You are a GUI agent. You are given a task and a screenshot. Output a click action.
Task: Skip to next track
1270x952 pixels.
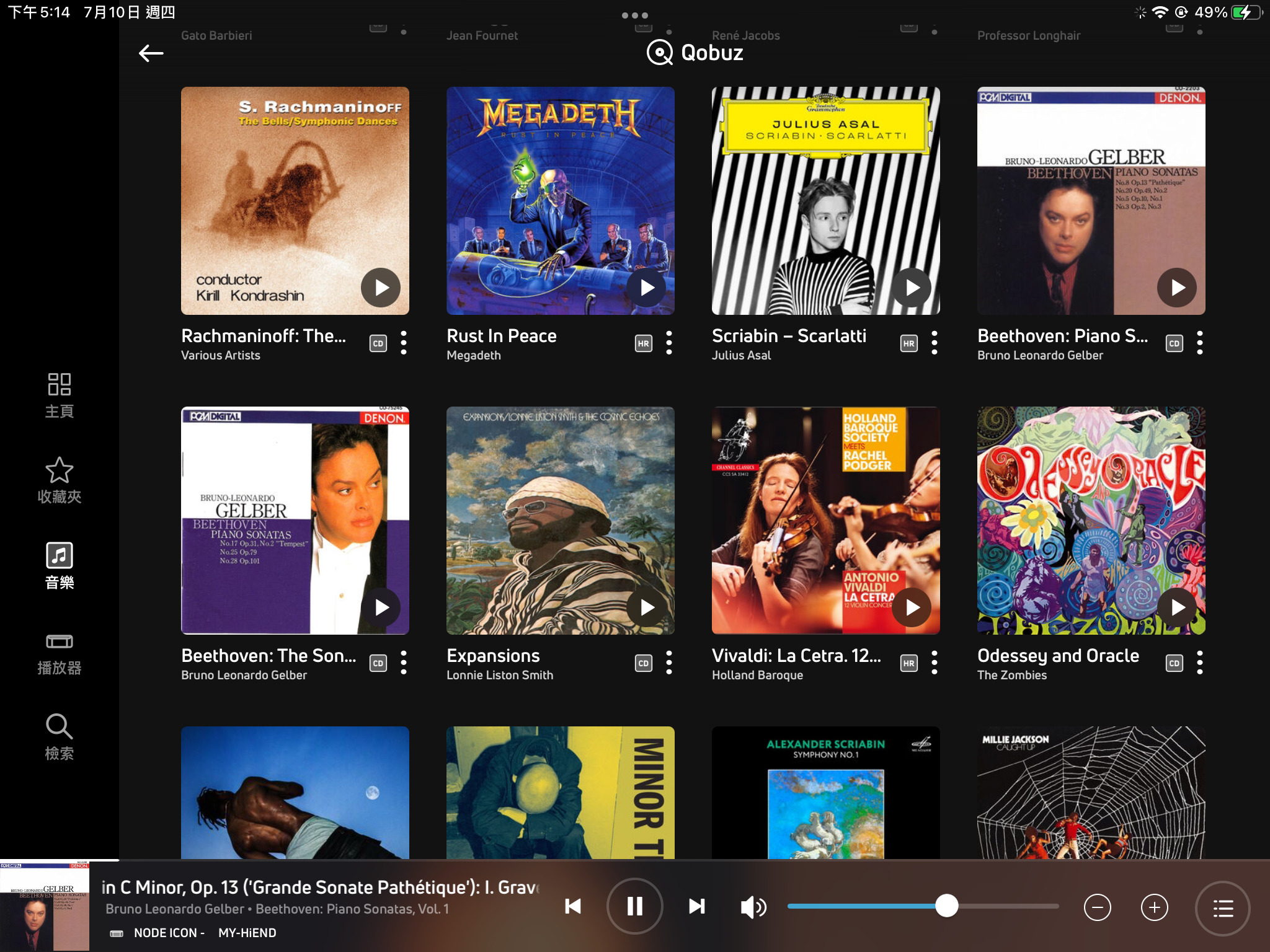click(696, 907)
